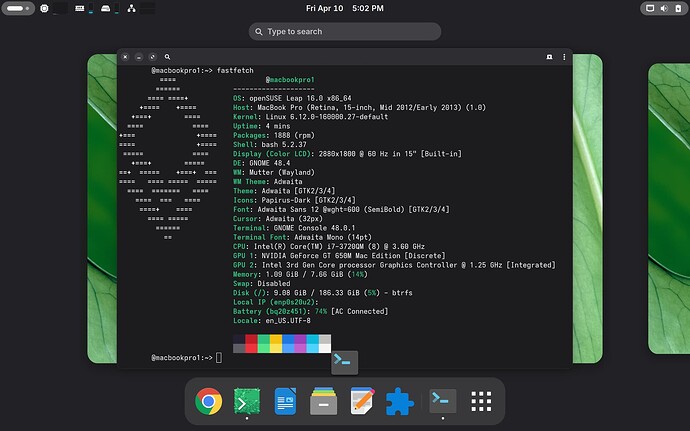Click the purple color block in fastfetch output
The image size is (690, 431).
(x=300, y=343)
